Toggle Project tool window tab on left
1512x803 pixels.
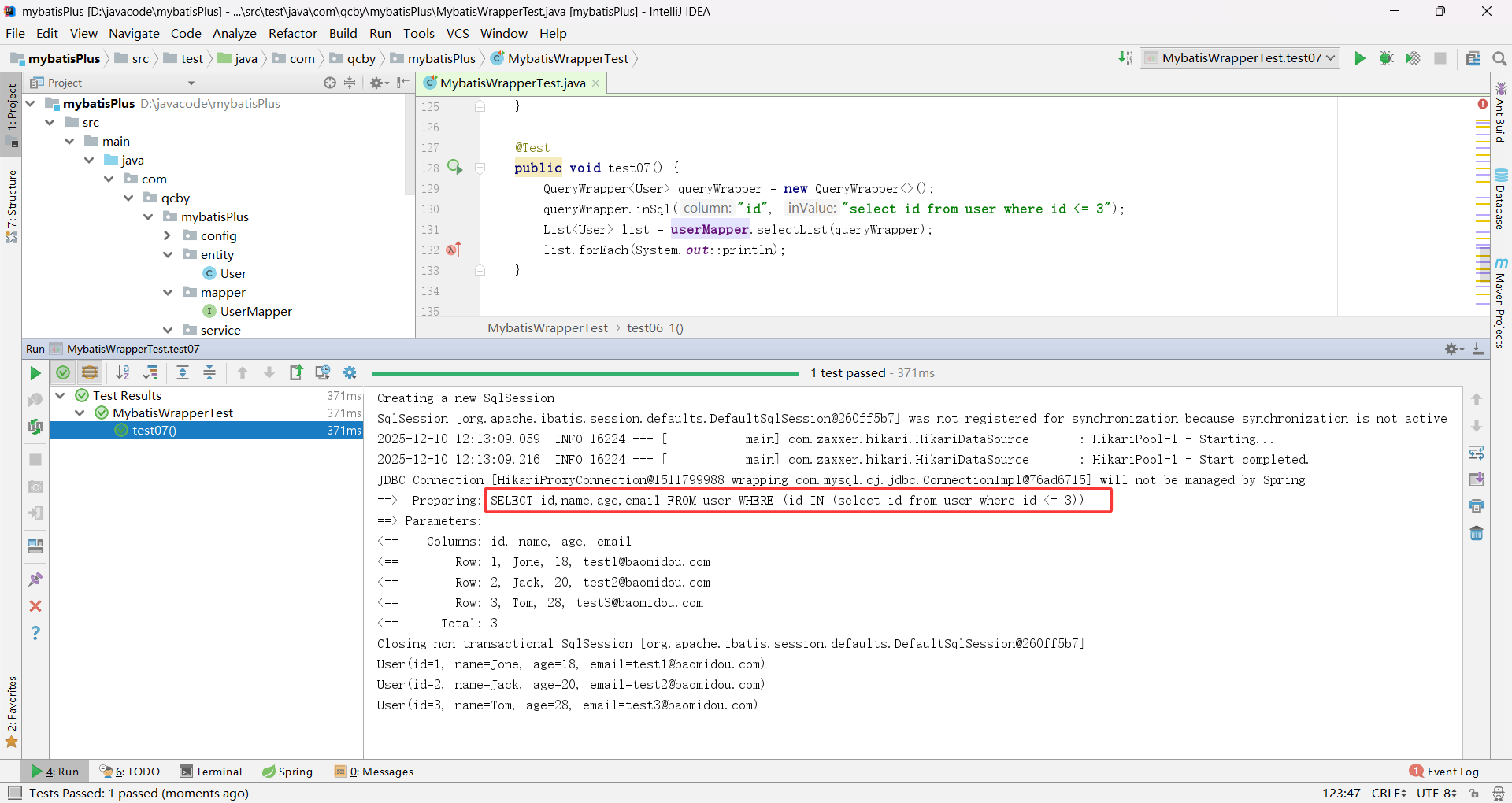pos(12,114)
